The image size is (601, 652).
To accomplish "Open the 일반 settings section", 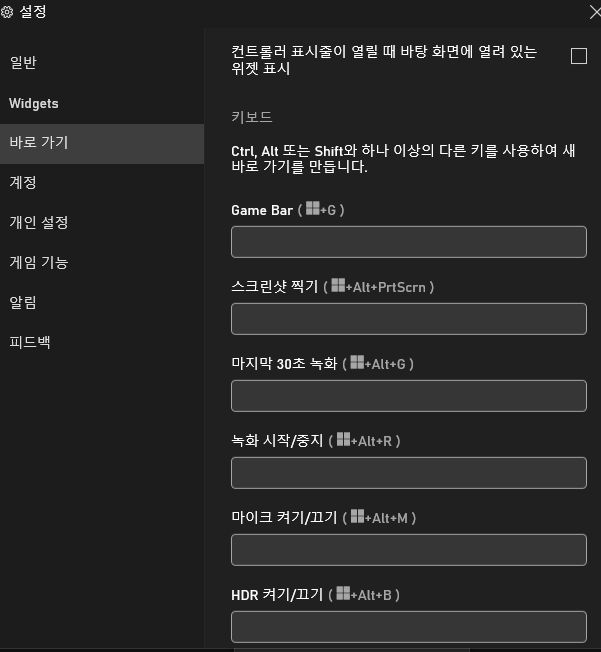I will tap(24, 63).
